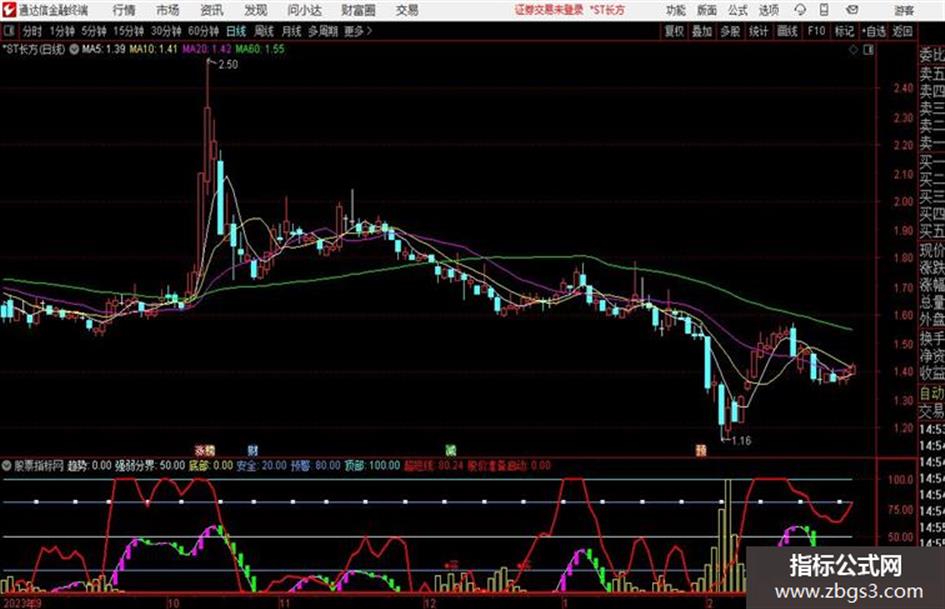The image size is (945, 609).
Task: Switch to 60分钟 period tab
Action: (x=203, y=31)
